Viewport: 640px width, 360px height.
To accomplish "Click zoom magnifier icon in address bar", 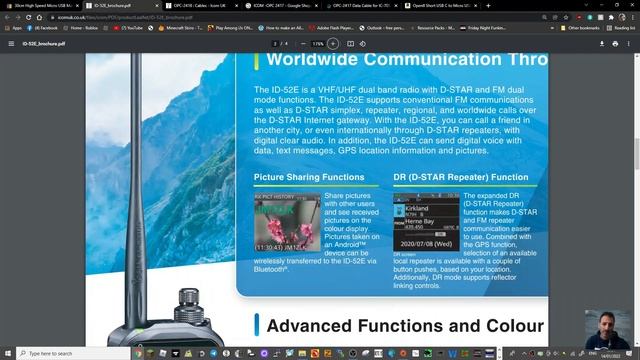I will 544,18.
